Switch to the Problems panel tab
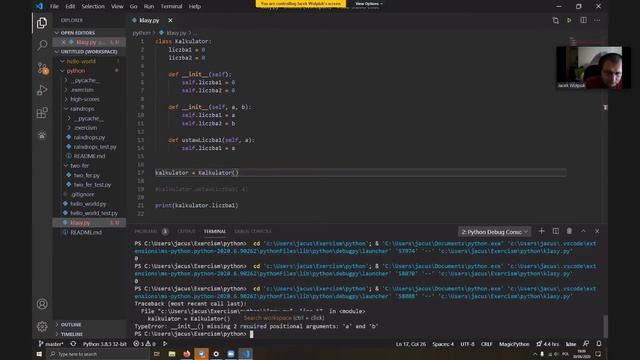The width and height of the screenshot is (640, 360). [146, 231]
